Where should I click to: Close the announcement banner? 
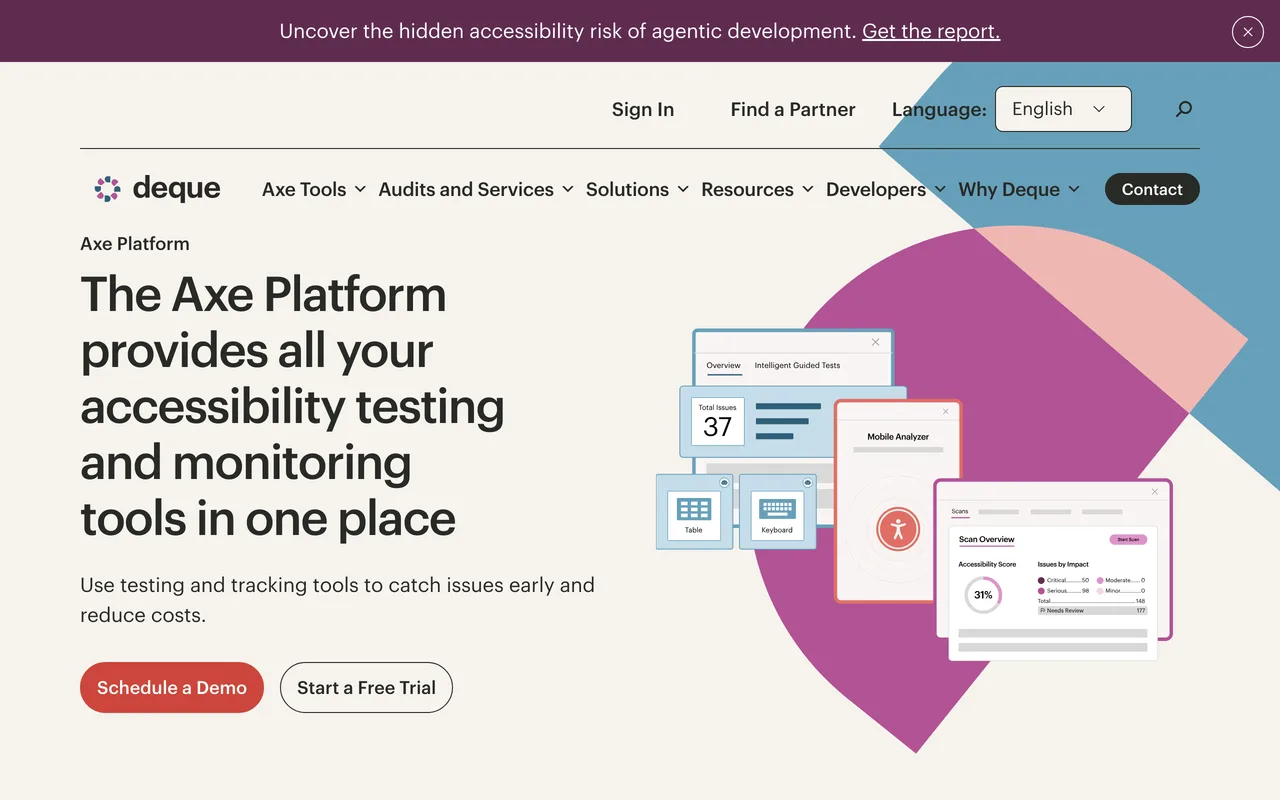click(1247, 32)
